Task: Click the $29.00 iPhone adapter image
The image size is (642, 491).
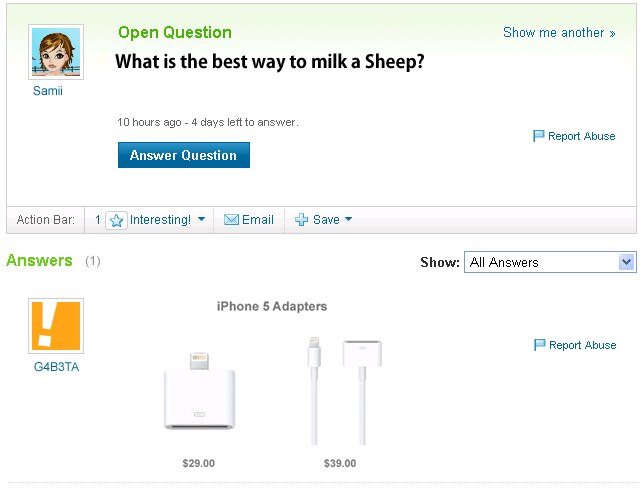Action: (x=198, y=391)
